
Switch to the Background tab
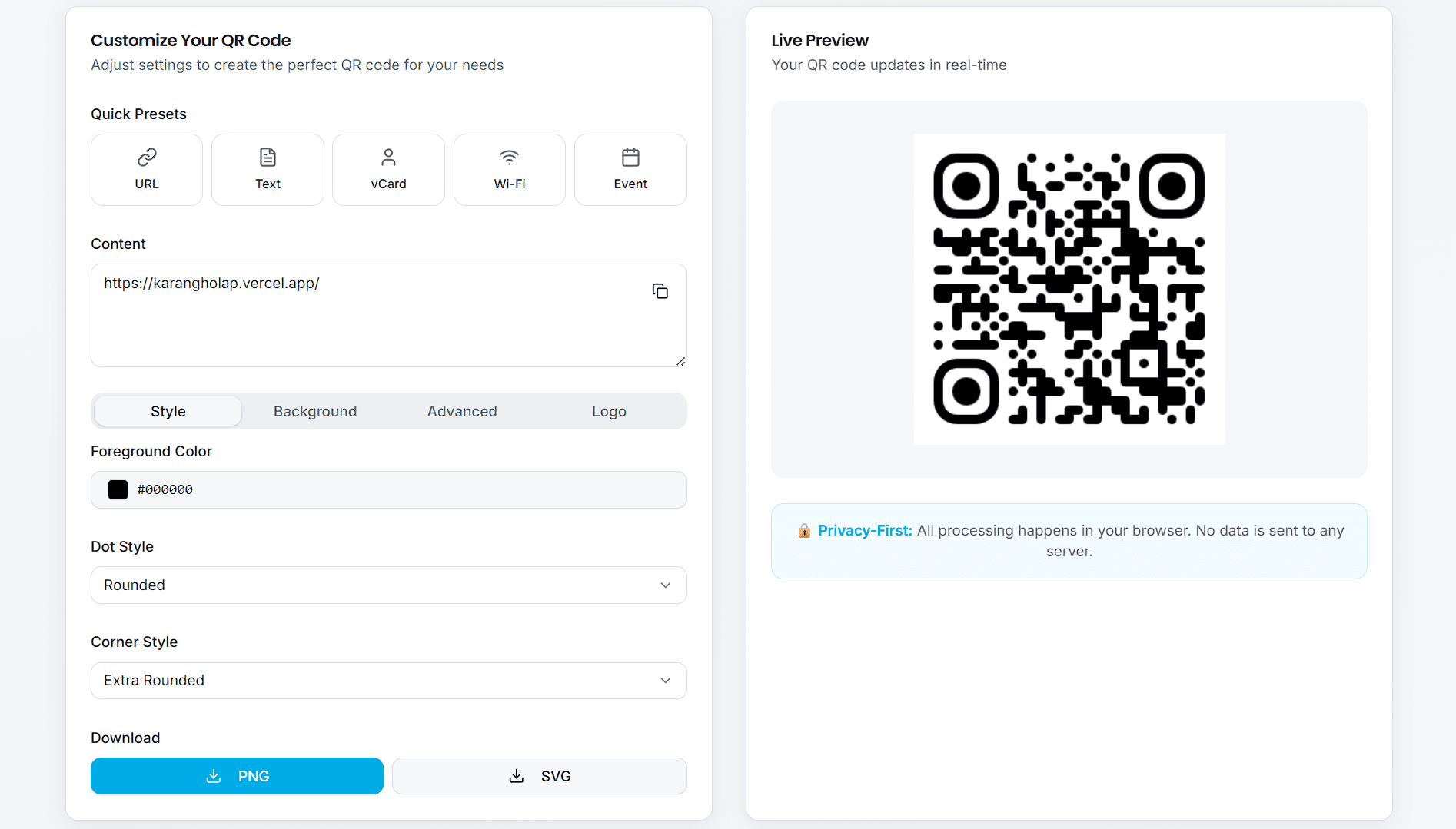click(314, 411)
